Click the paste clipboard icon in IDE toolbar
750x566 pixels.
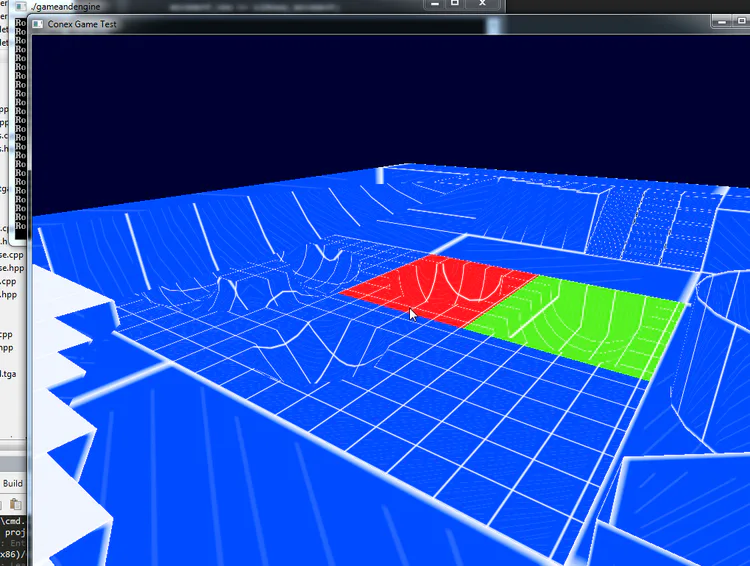pos(16,504)
